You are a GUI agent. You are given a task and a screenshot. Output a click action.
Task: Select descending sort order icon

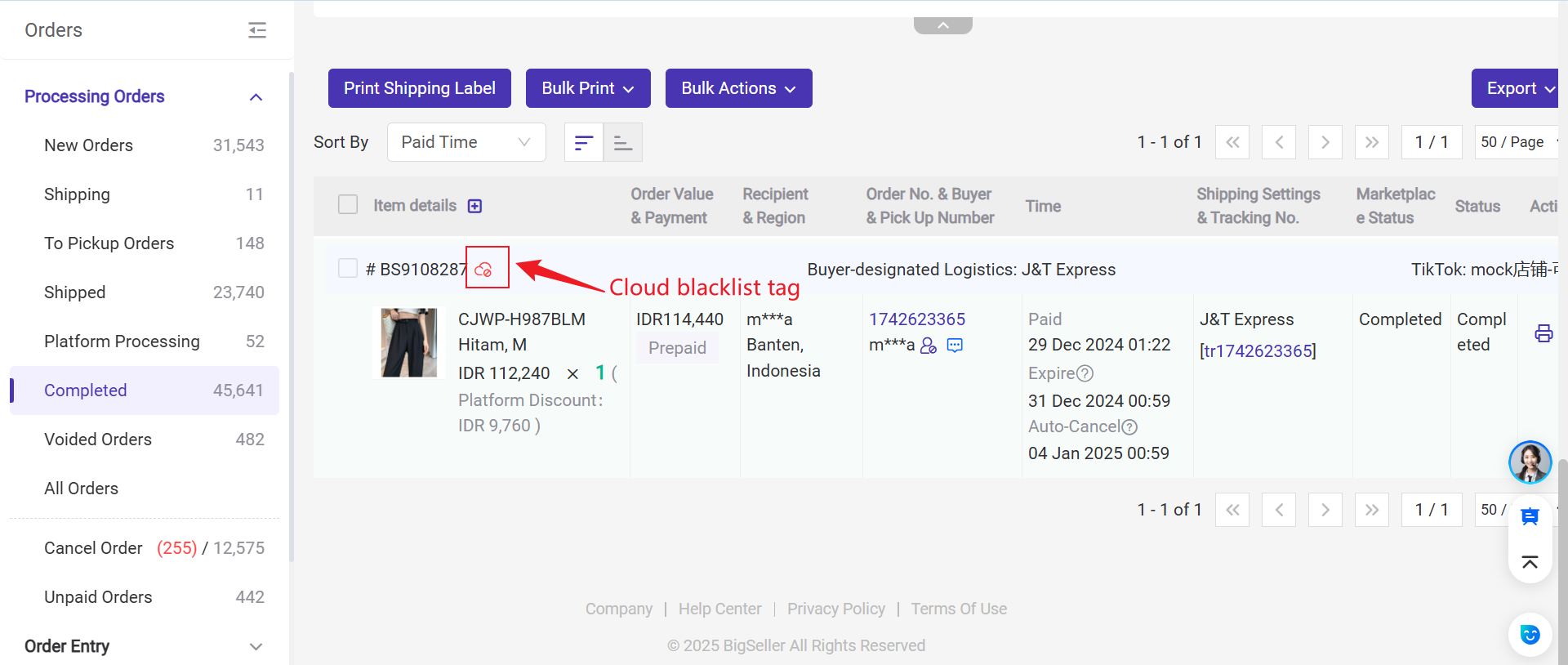tap(584, 142)
